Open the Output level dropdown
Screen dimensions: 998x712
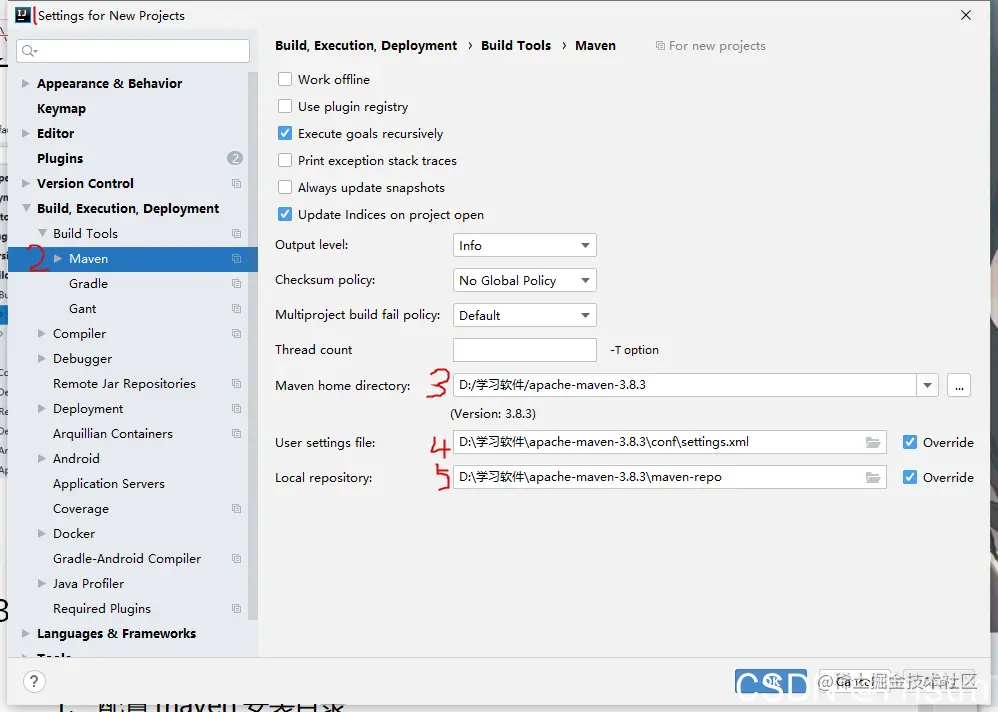coord(524,246)
